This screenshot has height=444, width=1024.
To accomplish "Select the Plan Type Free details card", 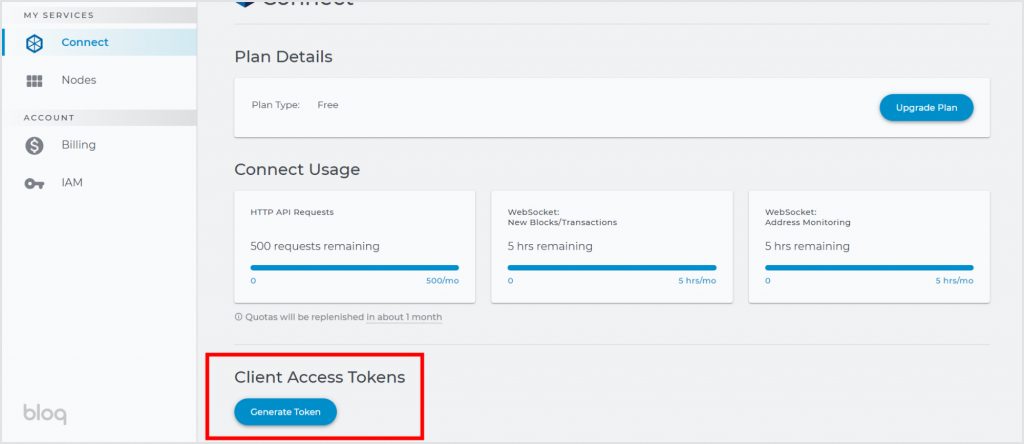I will [x=612, y=108].
